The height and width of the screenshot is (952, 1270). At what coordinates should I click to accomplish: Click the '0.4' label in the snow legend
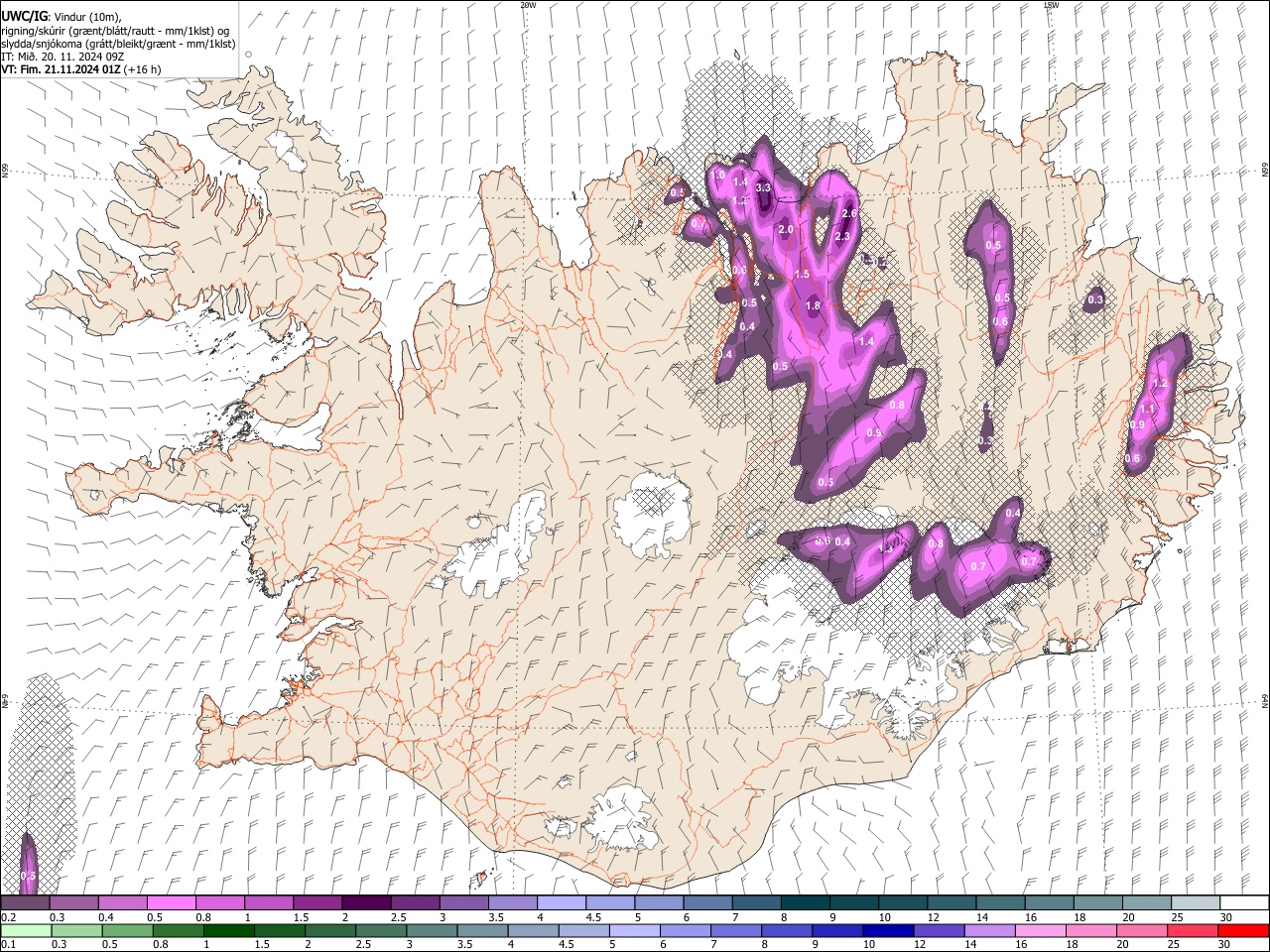coord(106,917)
